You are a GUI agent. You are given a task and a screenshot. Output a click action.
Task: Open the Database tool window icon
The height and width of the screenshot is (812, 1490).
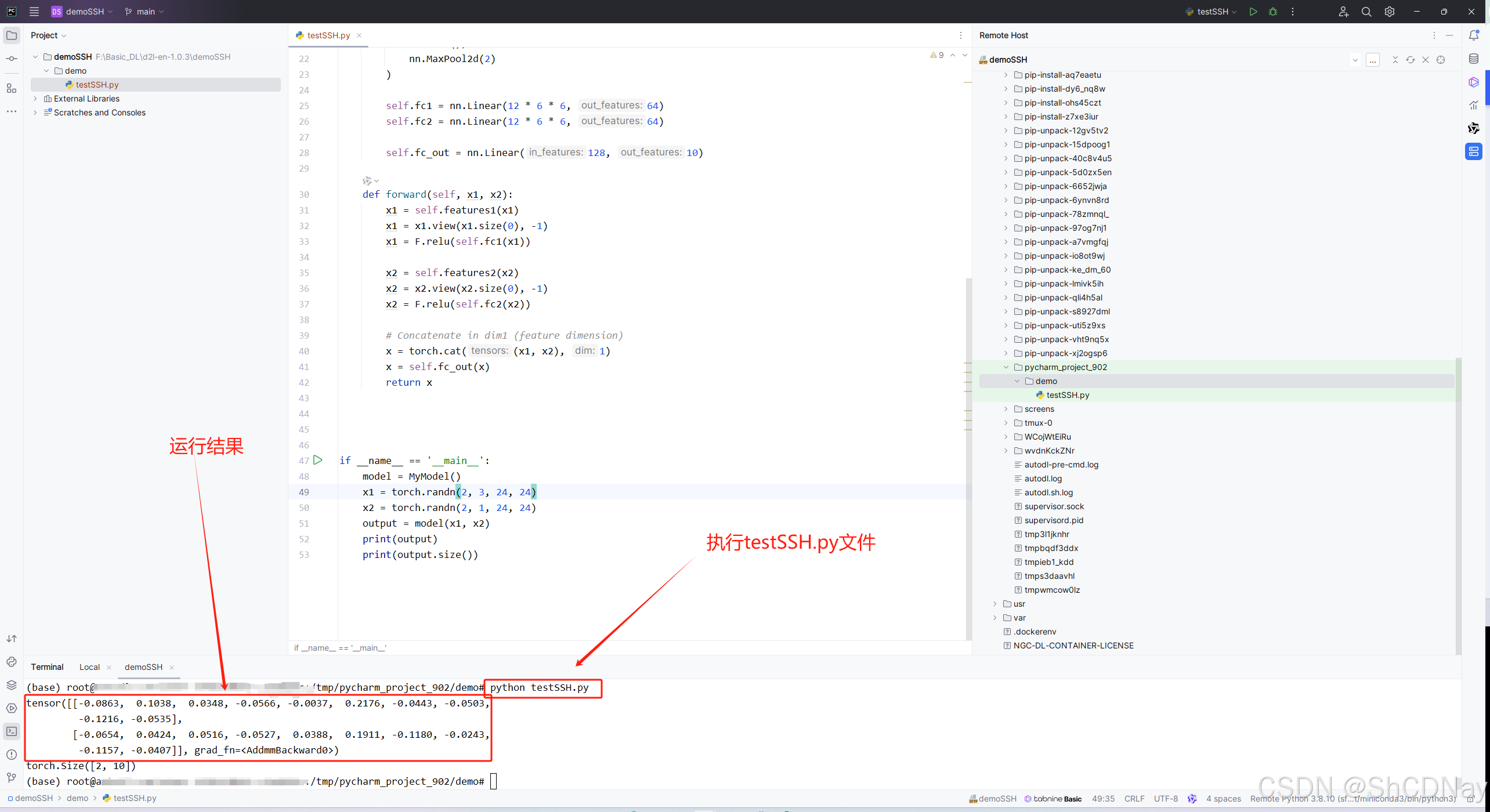coord(1474,59)
